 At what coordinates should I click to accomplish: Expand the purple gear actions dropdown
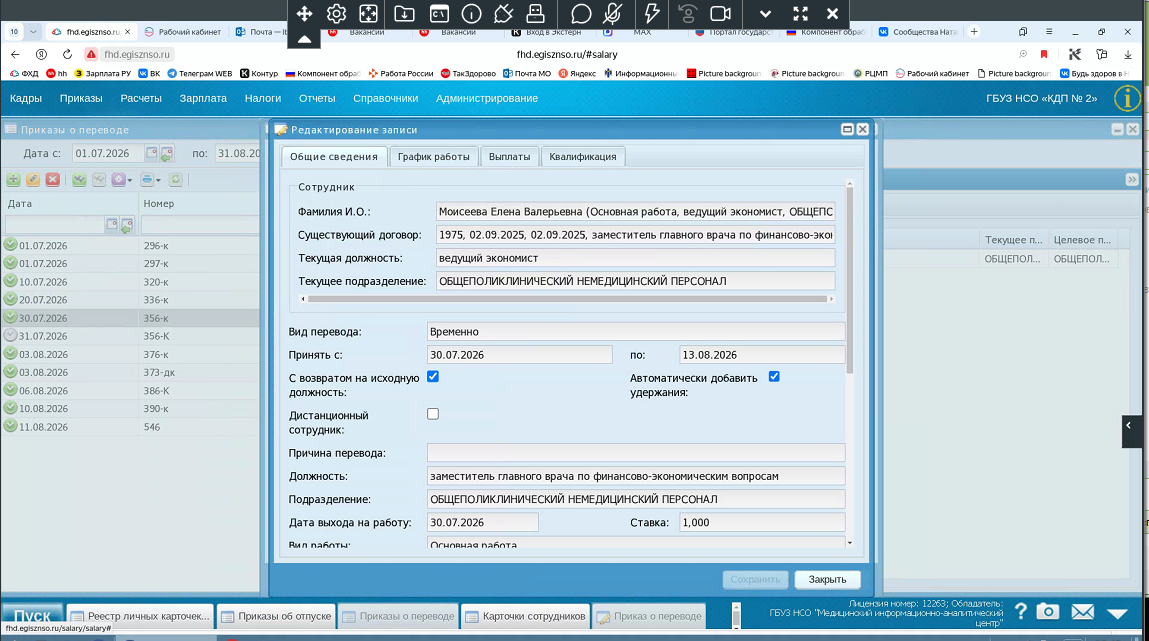130,180
